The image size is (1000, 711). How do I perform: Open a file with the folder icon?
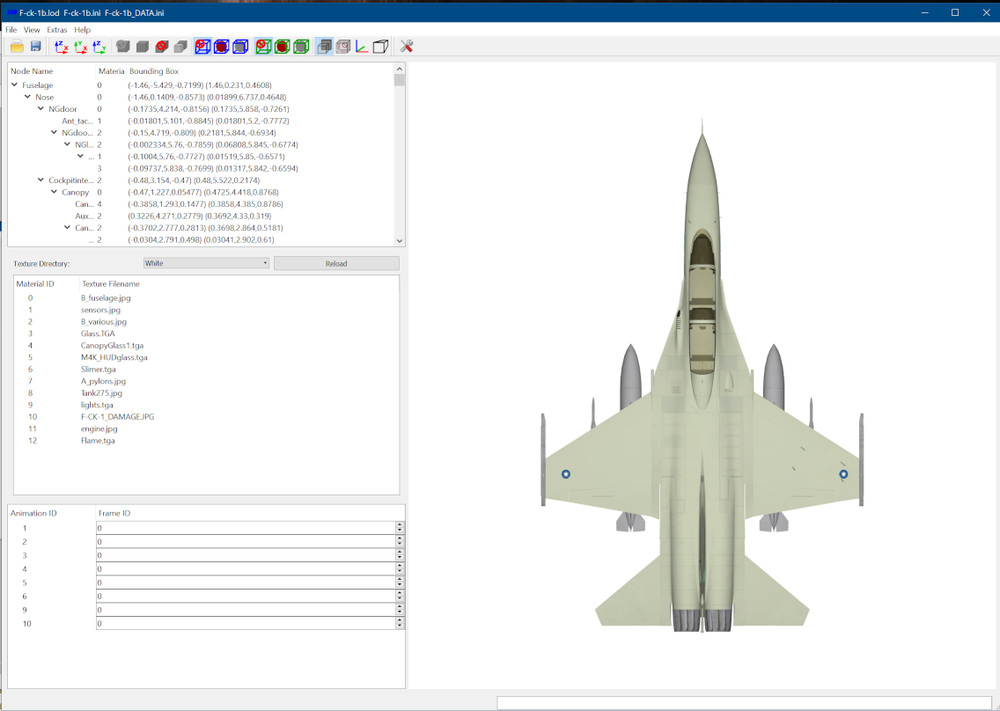pyautogui.click(x=17, y=47)
